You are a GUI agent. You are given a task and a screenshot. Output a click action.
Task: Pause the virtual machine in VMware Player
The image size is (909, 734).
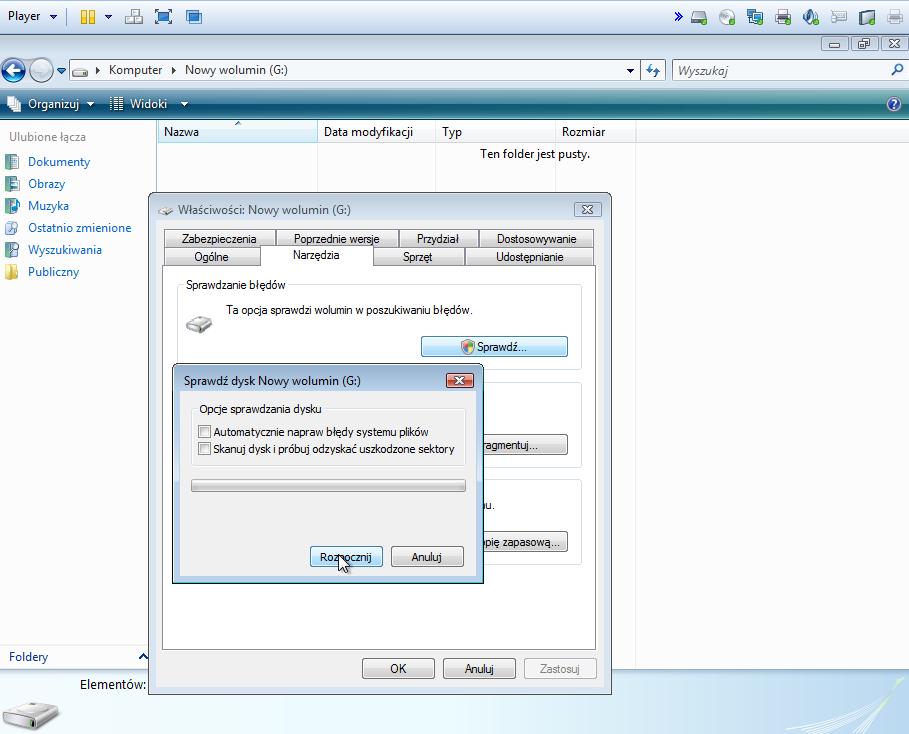[88, 17]
